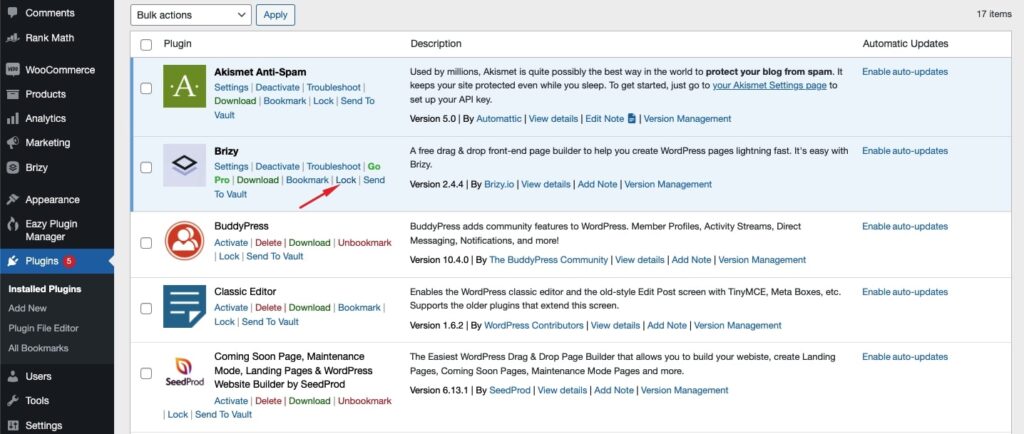
Task: Open the Bulk actions dropdown
Action: coord(191,15)
